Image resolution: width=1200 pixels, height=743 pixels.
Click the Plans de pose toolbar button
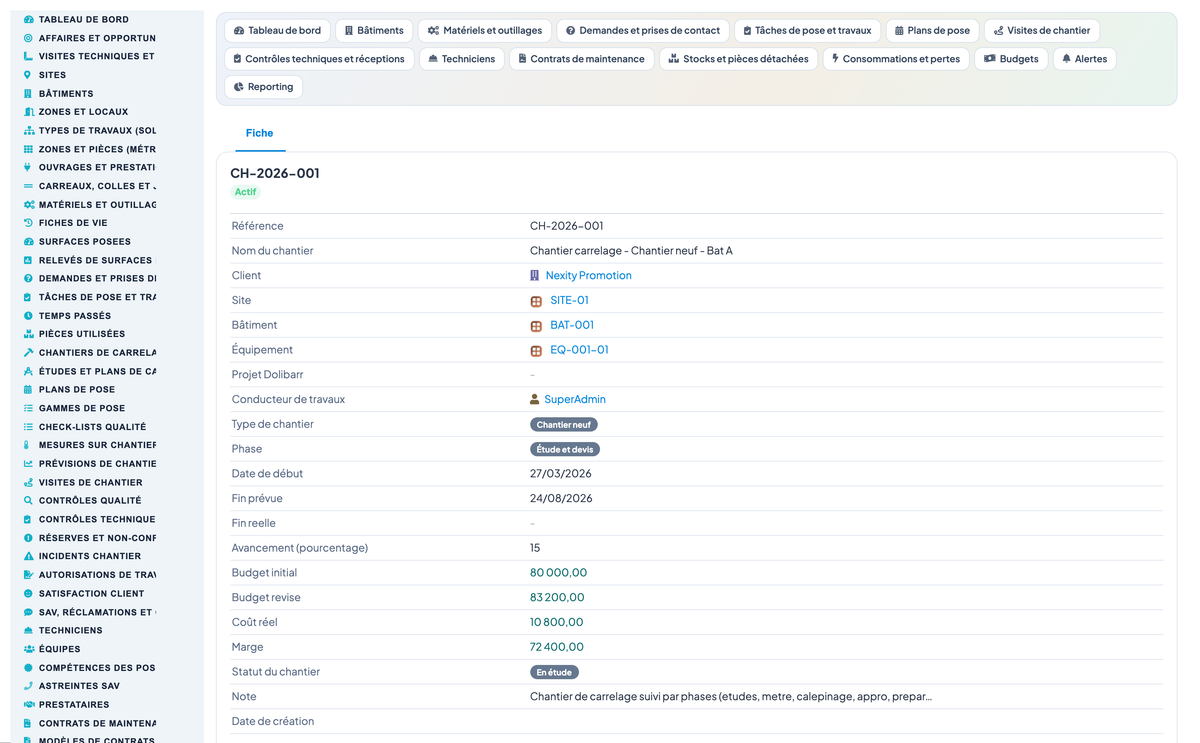tap(932, 31)
